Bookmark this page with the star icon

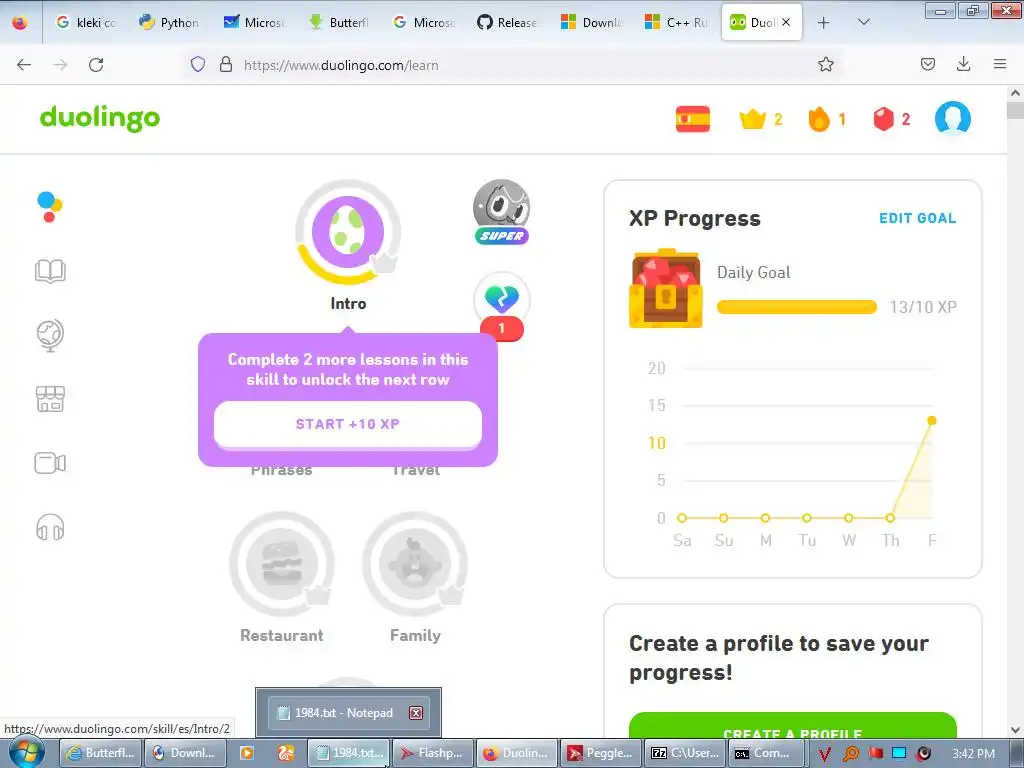pos(825,64)
